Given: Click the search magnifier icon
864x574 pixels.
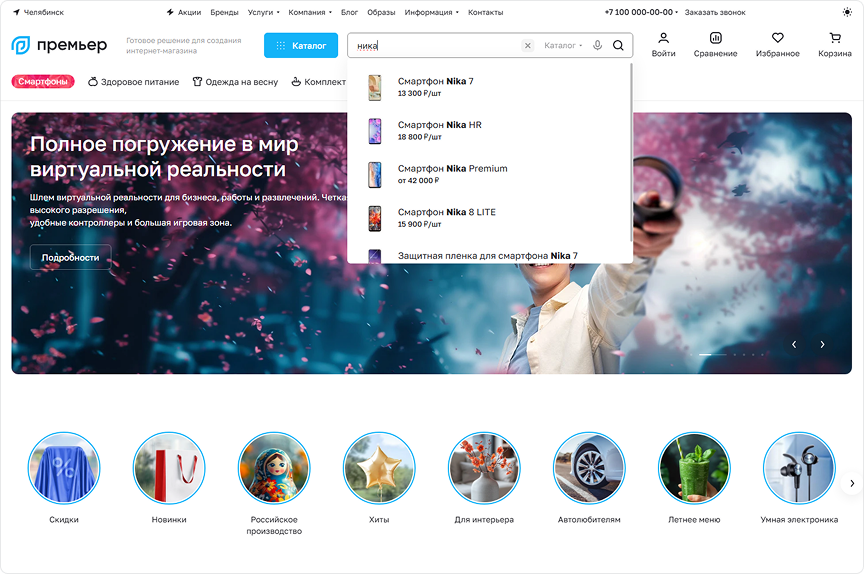Looking at the screenshot, I should (618, 45).
